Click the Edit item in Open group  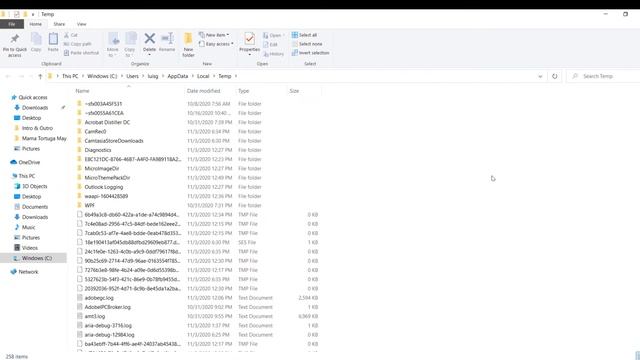click(x=270, y=44)
